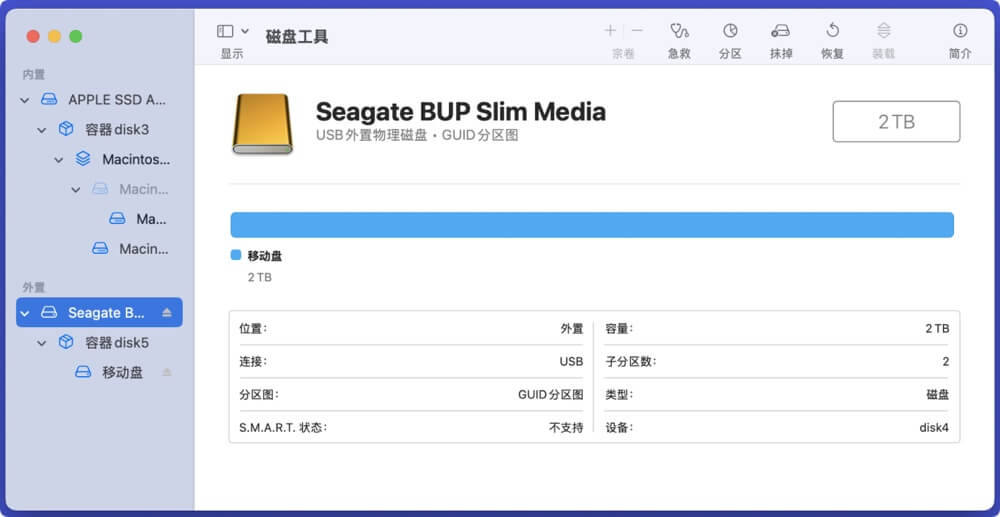Collapse the Macintos... volume group
Screen dimensions: 1000x517
click(59, 160)
